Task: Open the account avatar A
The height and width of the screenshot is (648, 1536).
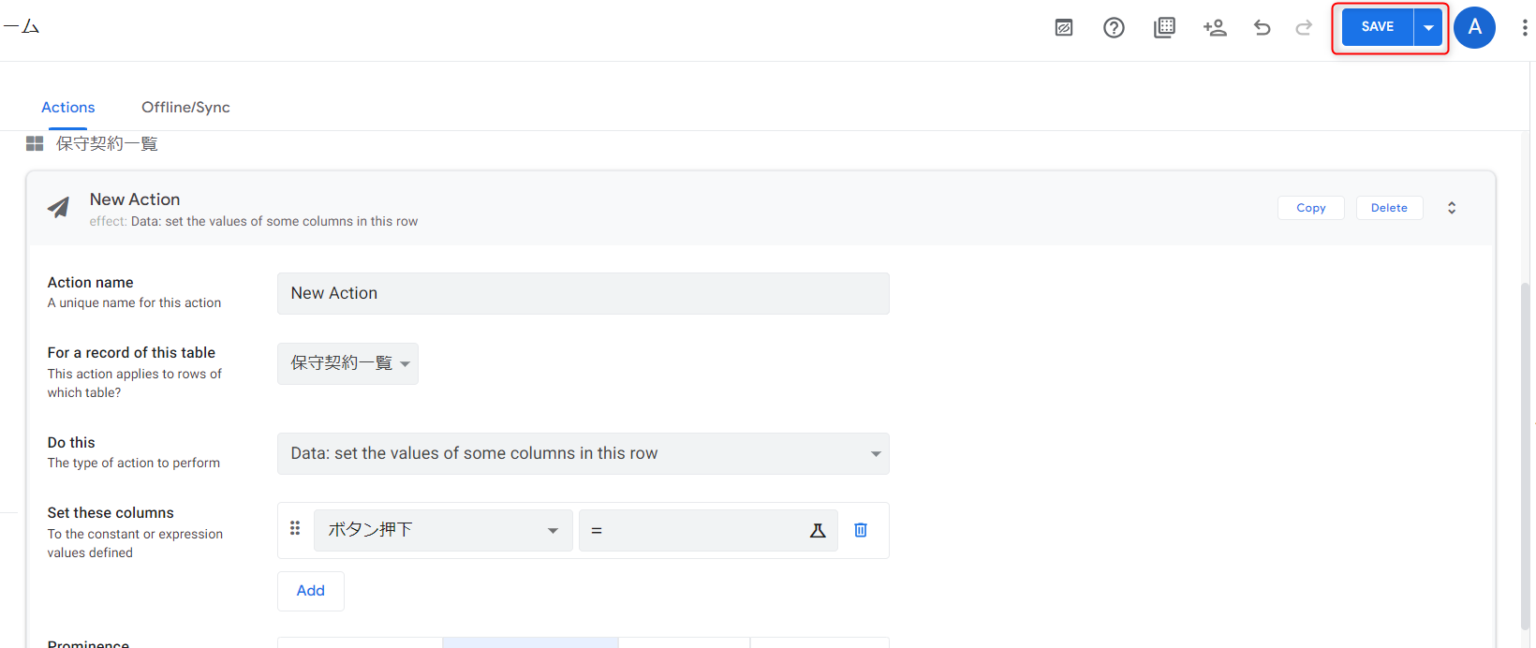Action: (1474, 28)
